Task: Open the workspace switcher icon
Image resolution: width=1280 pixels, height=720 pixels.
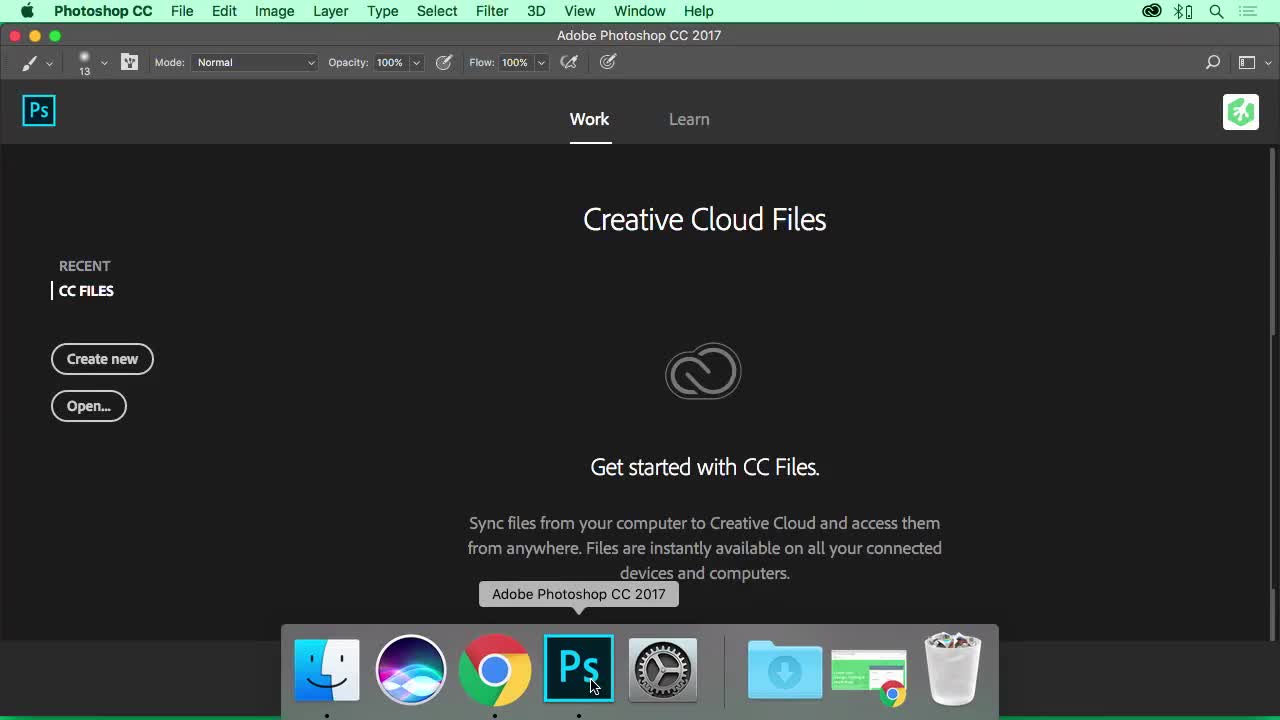Action: [1247, 62]
